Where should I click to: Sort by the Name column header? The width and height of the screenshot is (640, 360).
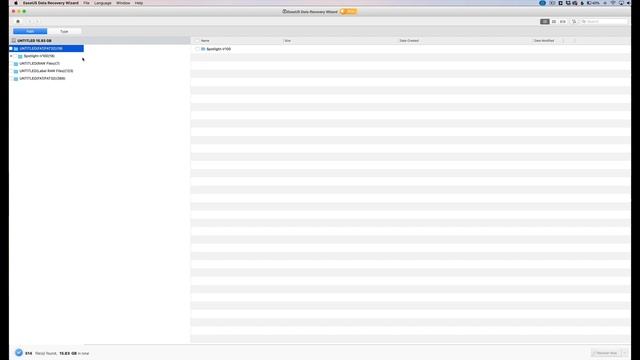click(205, 41)
